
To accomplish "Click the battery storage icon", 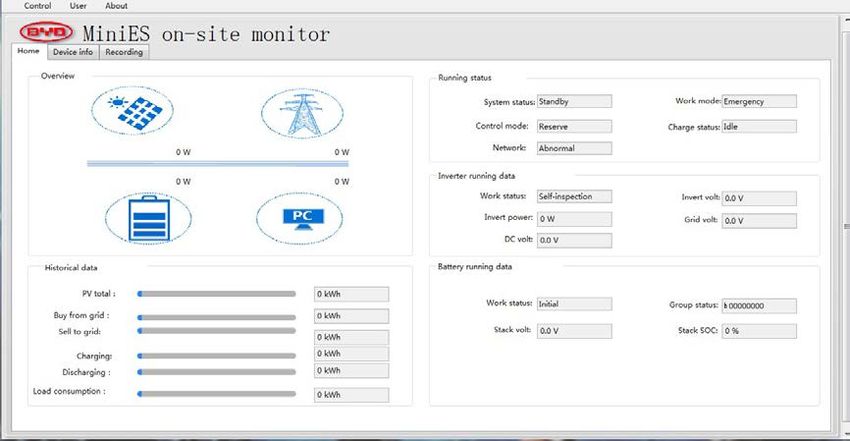I will pos(148,218).
